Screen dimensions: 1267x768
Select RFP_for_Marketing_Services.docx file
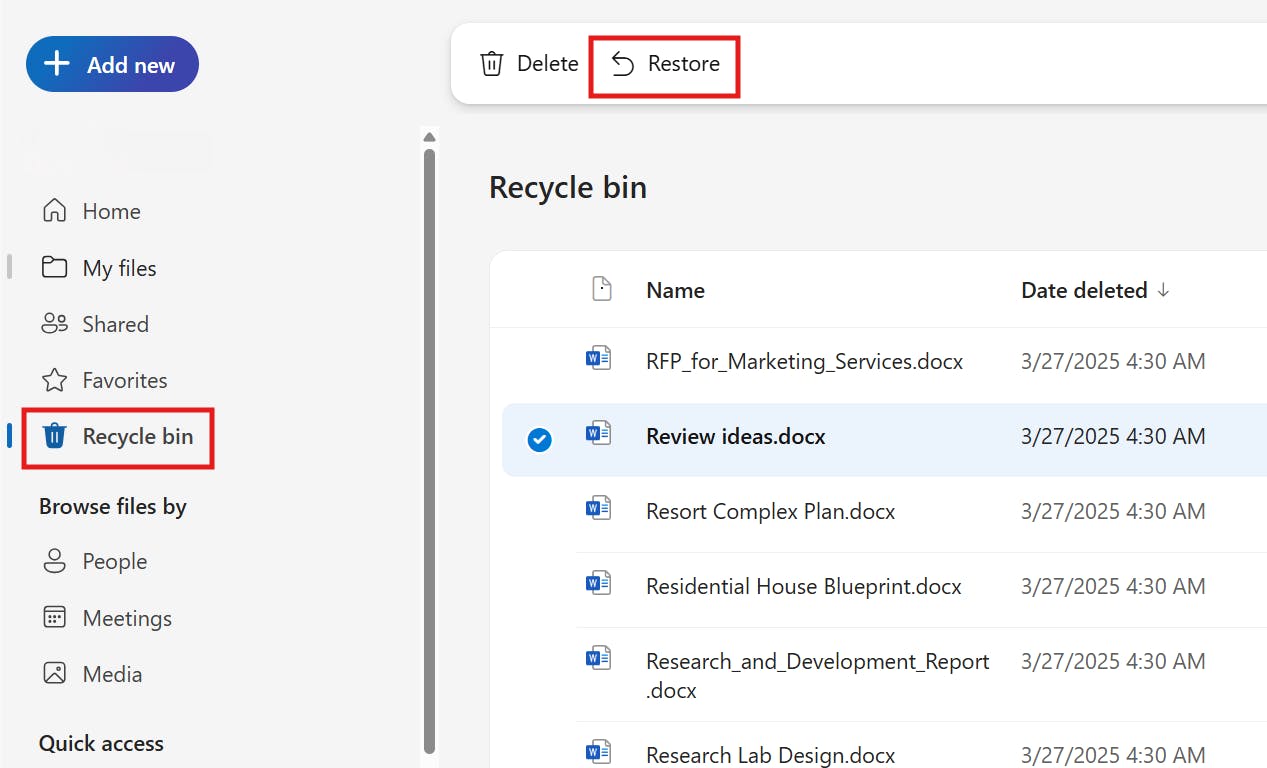tap(804, 362)
